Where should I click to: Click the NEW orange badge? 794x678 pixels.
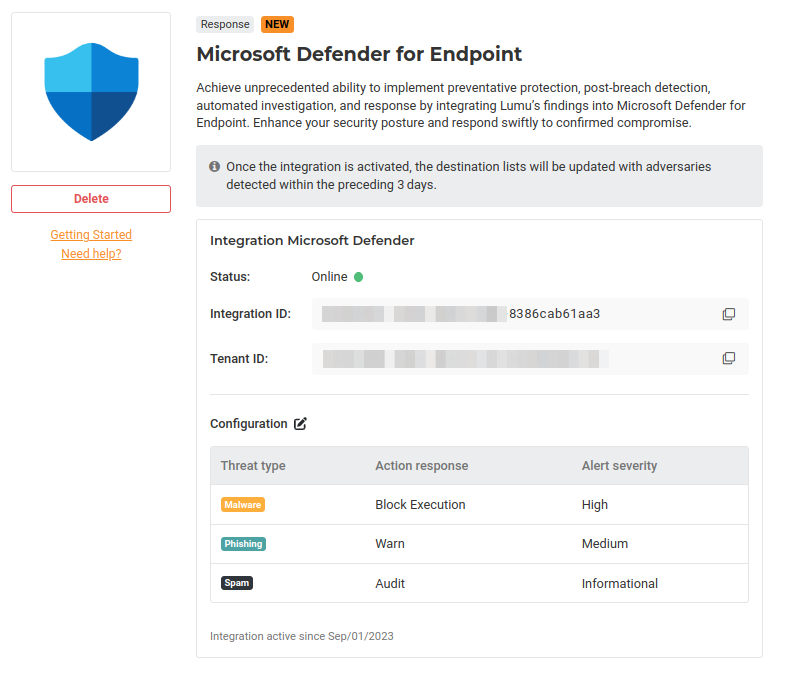pyautogui.click(x=277, y=24)
